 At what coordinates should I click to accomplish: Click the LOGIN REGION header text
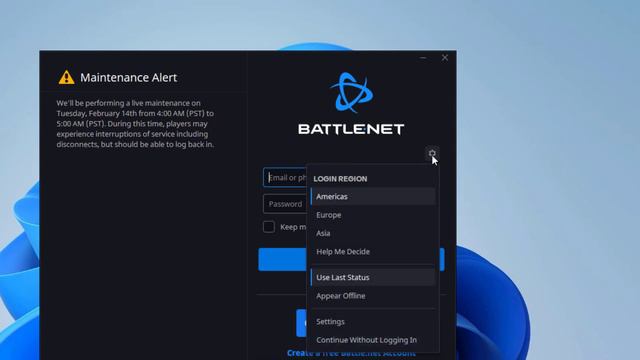(340, 179)
